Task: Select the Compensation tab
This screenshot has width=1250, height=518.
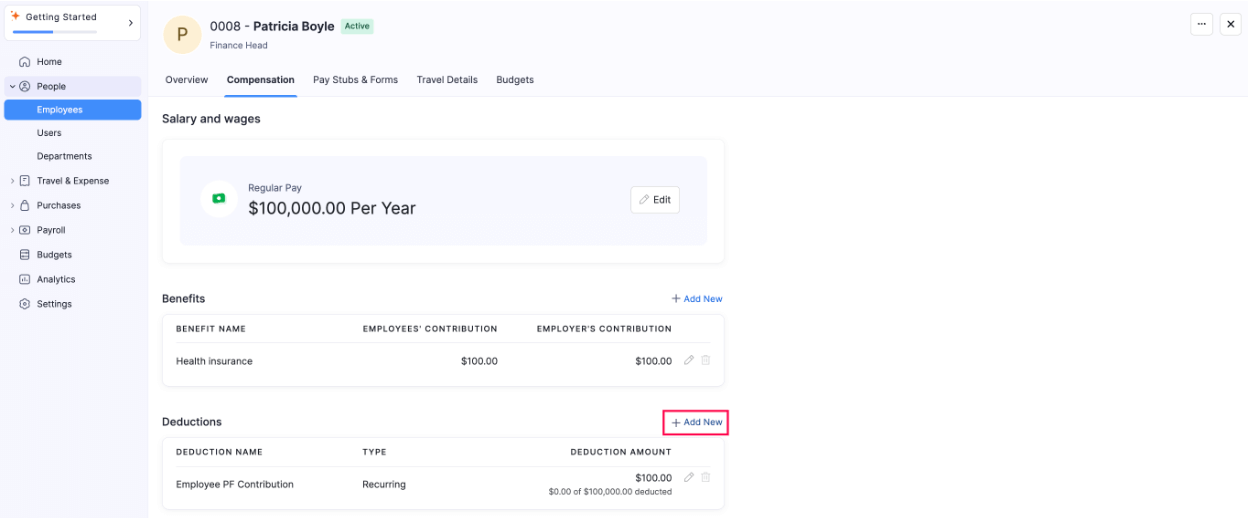Action: click(x=261, y=80)
